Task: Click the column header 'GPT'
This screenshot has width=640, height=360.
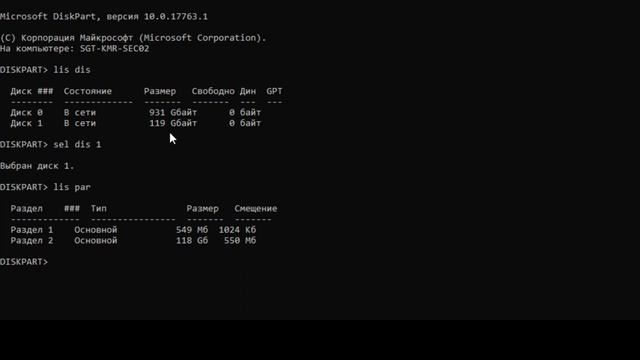Action: click(x=274, y=91)
